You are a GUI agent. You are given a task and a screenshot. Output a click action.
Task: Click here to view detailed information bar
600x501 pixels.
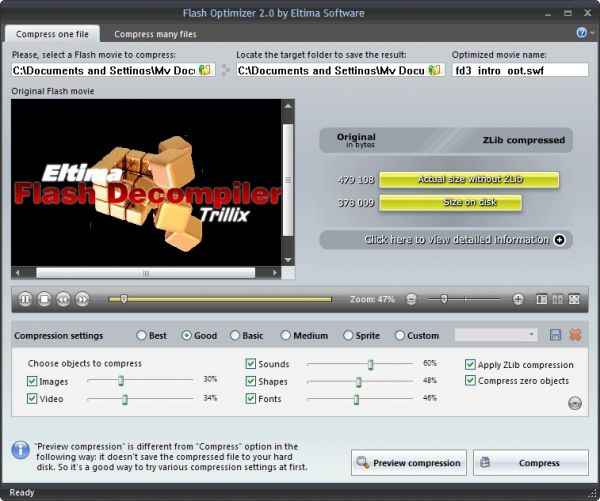446,240
